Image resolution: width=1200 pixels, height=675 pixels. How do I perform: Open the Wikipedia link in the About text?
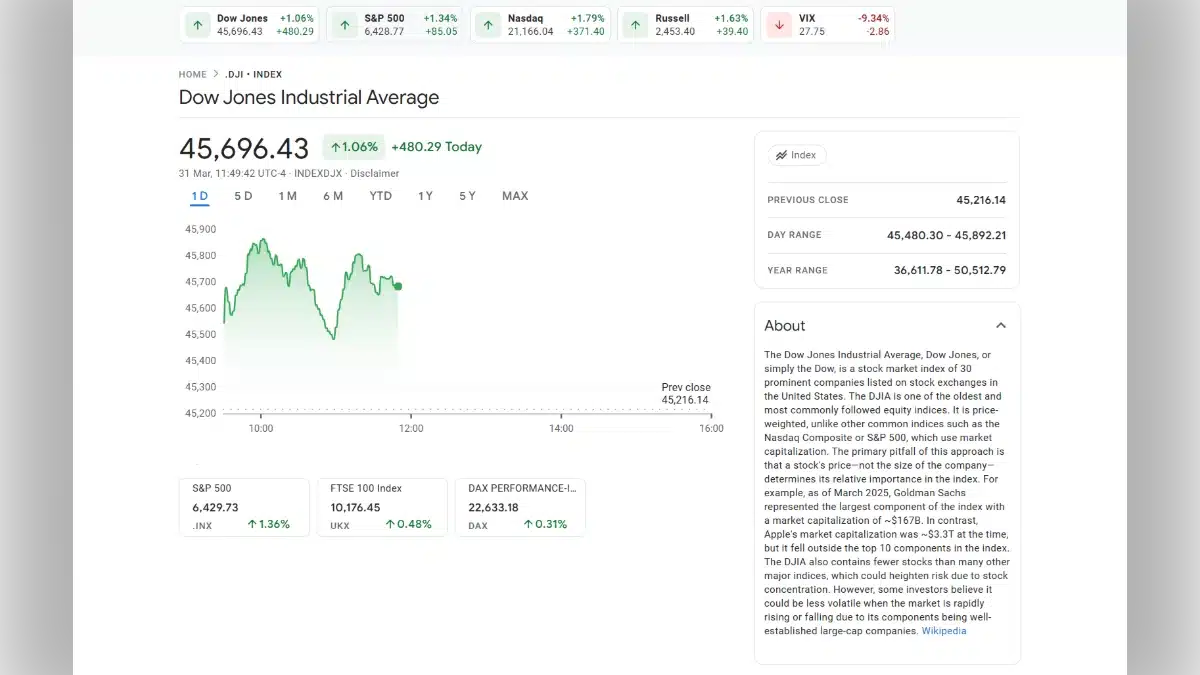click(x=943, y=631)
